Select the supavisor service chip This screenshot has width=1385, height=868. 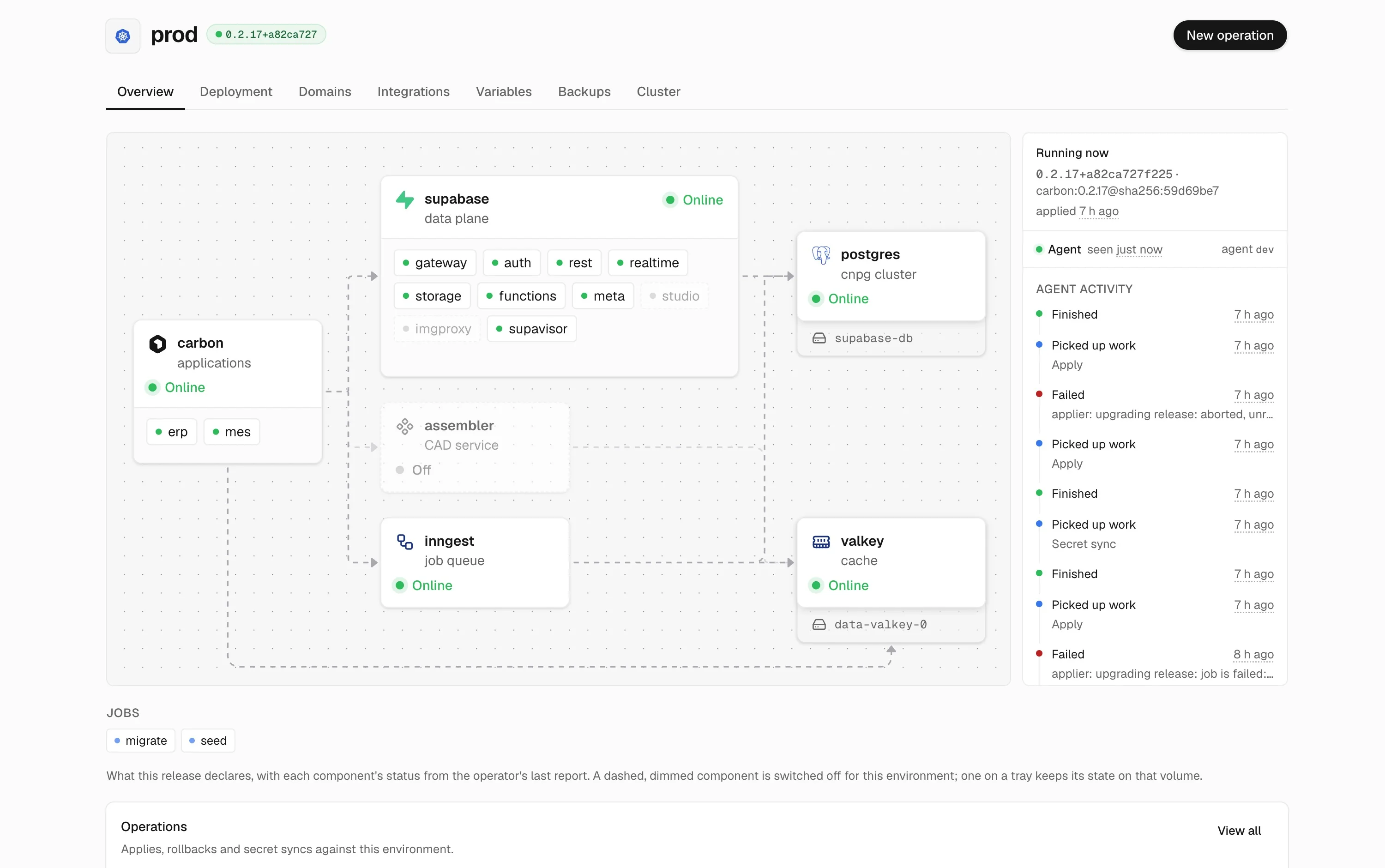(x=531, y=329)
